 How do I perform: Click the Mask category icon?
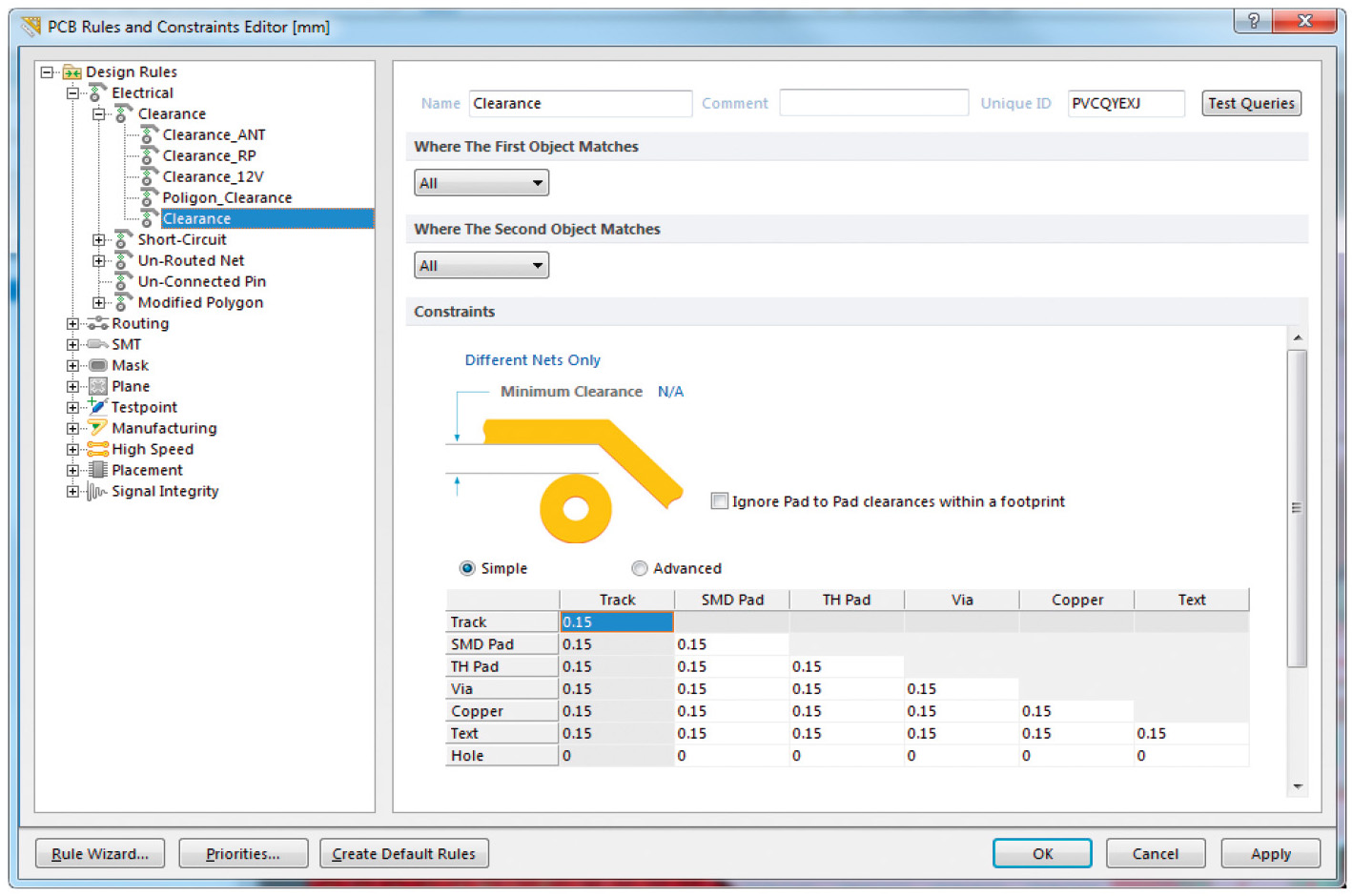97,365
